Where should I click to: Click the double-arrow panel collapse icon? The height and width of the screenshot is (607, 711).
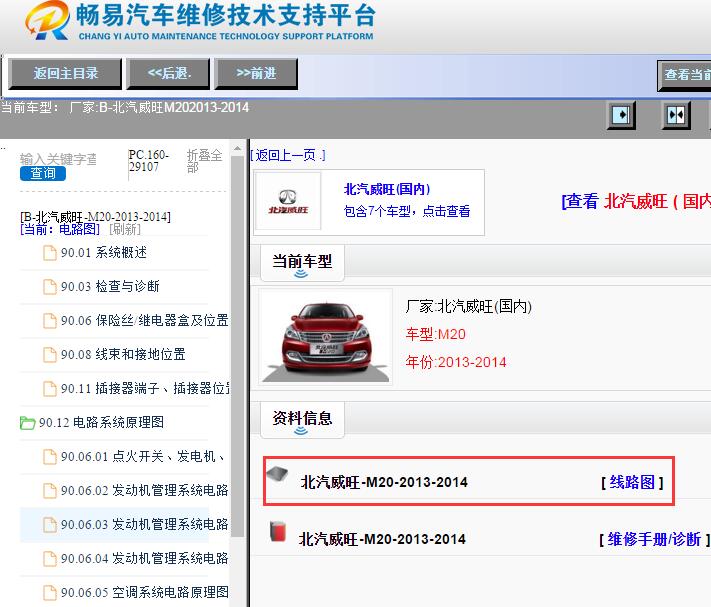[676, 115]
